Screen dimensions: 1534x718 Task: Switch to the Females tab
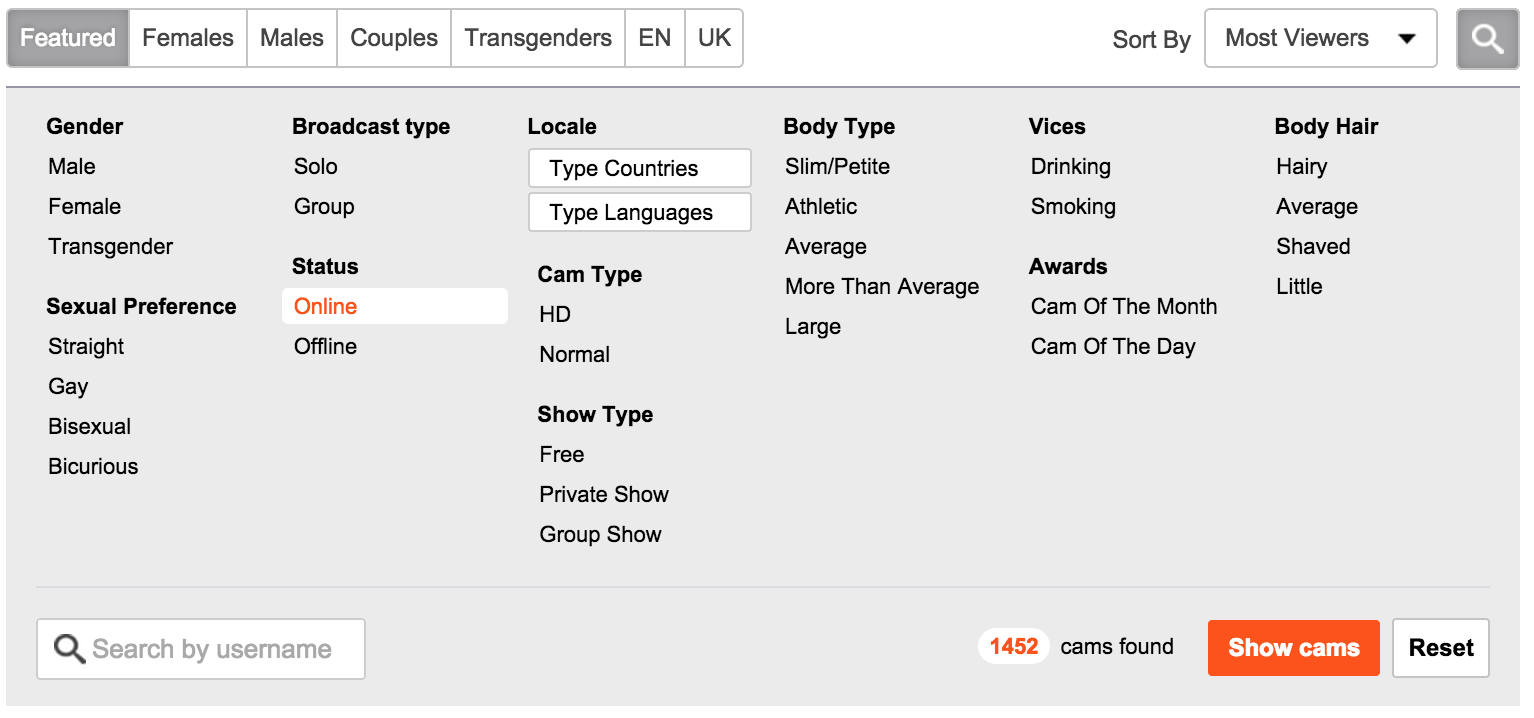[188, 39]
